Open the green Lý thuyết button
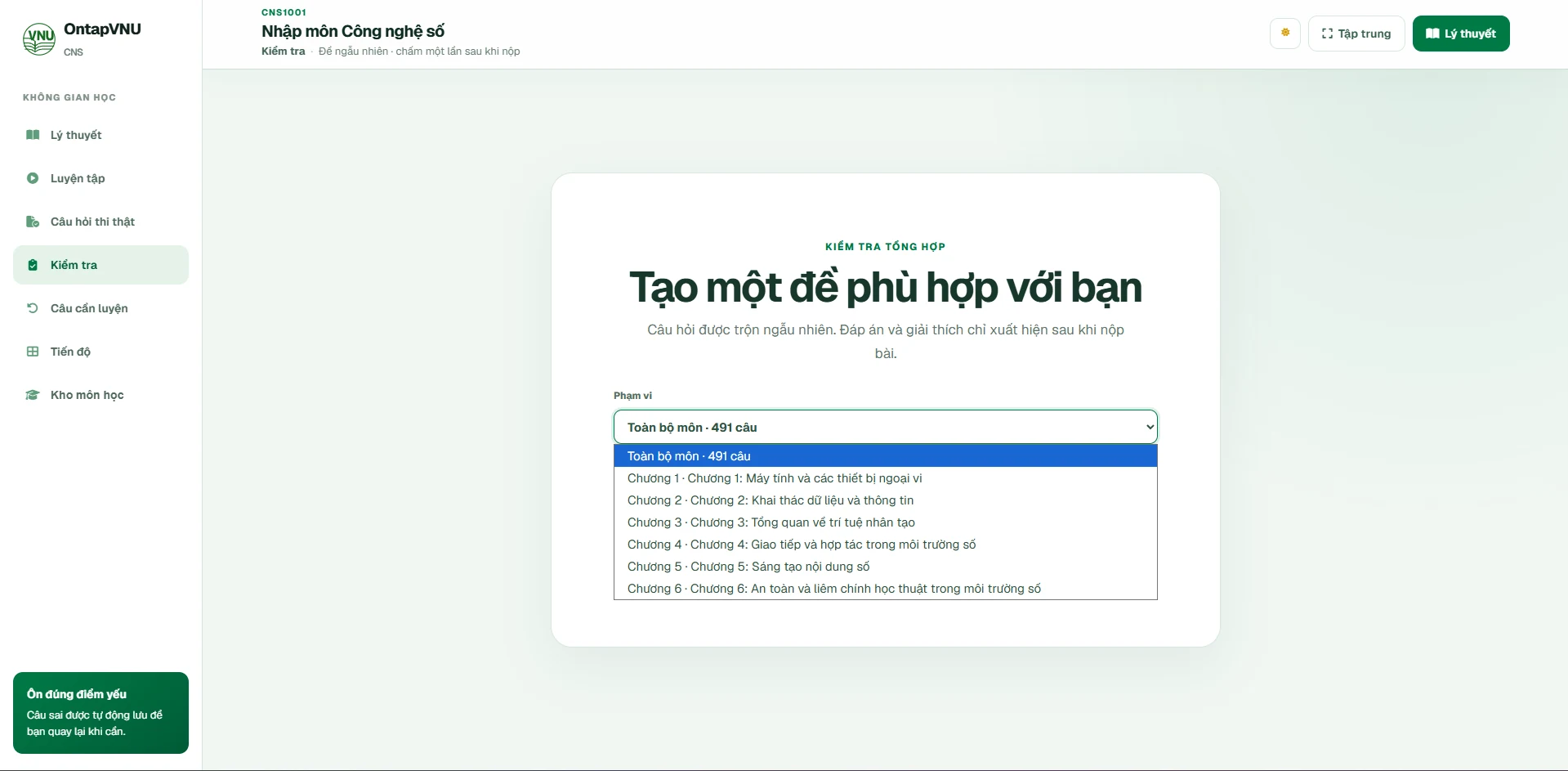This screenshot has height=771, width=1568. click(1461, 34)
